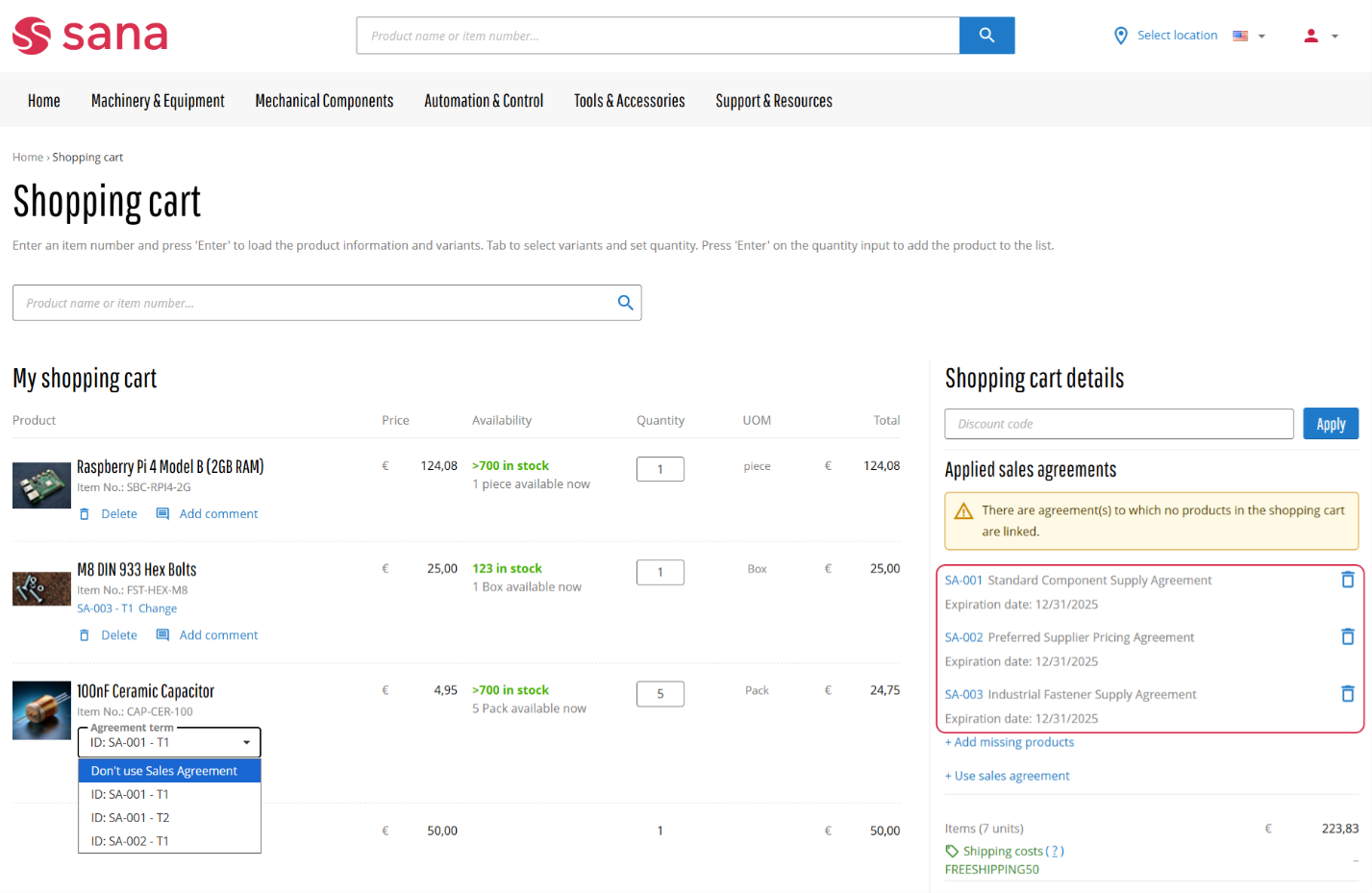Viewport: 1372px width, 893px height.
Task: Click the Add missing products link
Action: coord(1010,742)
